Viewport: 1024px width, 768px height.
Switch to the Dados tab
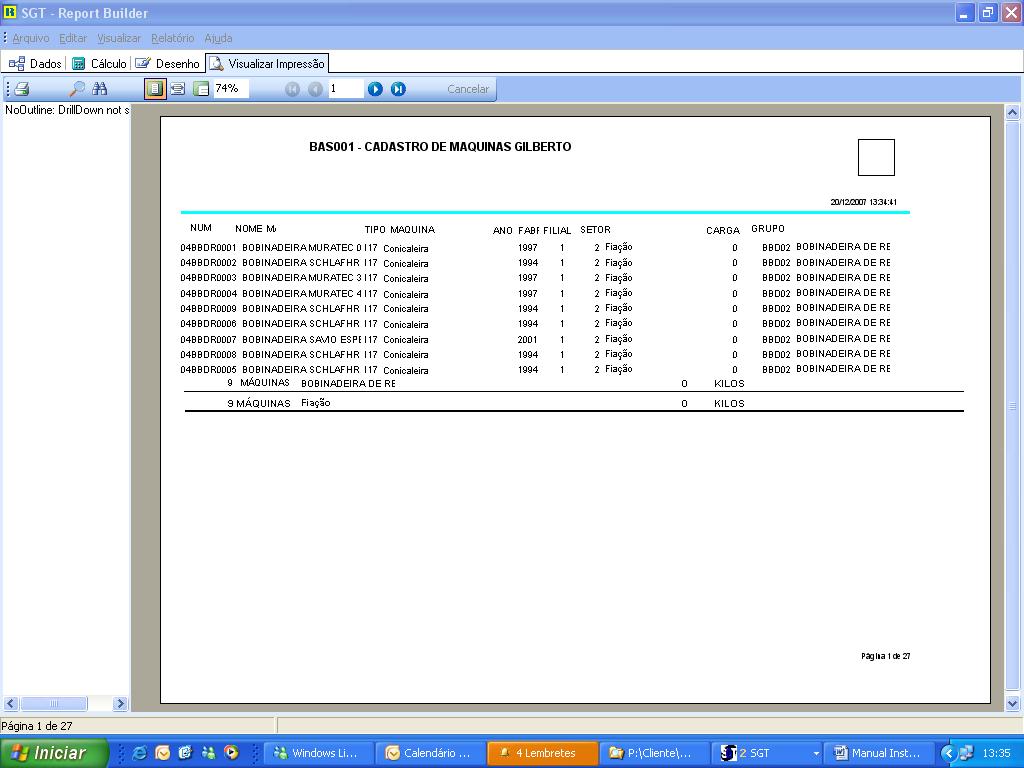pyautogui.click(x=36, y=63)
